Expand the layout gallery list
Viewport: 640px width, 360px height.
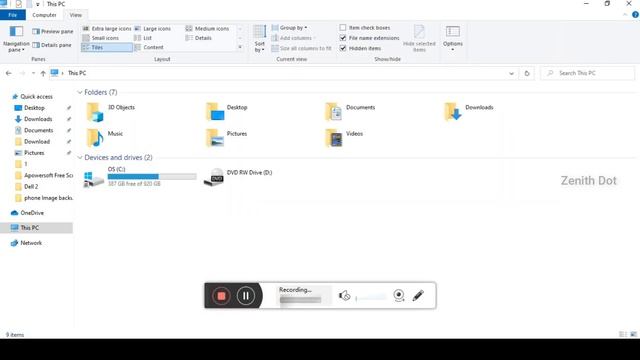point(240,47)
